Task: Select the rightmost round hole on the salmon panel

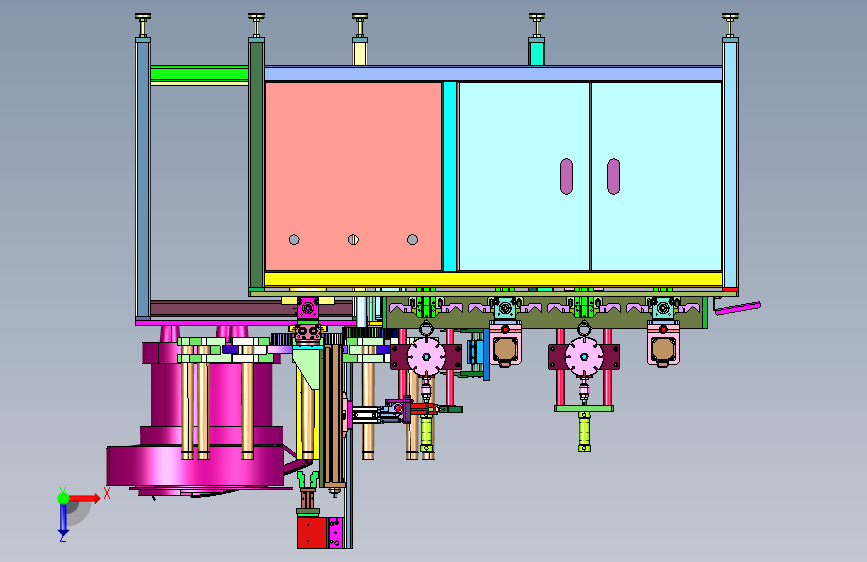Action: (x=412, y=240)
